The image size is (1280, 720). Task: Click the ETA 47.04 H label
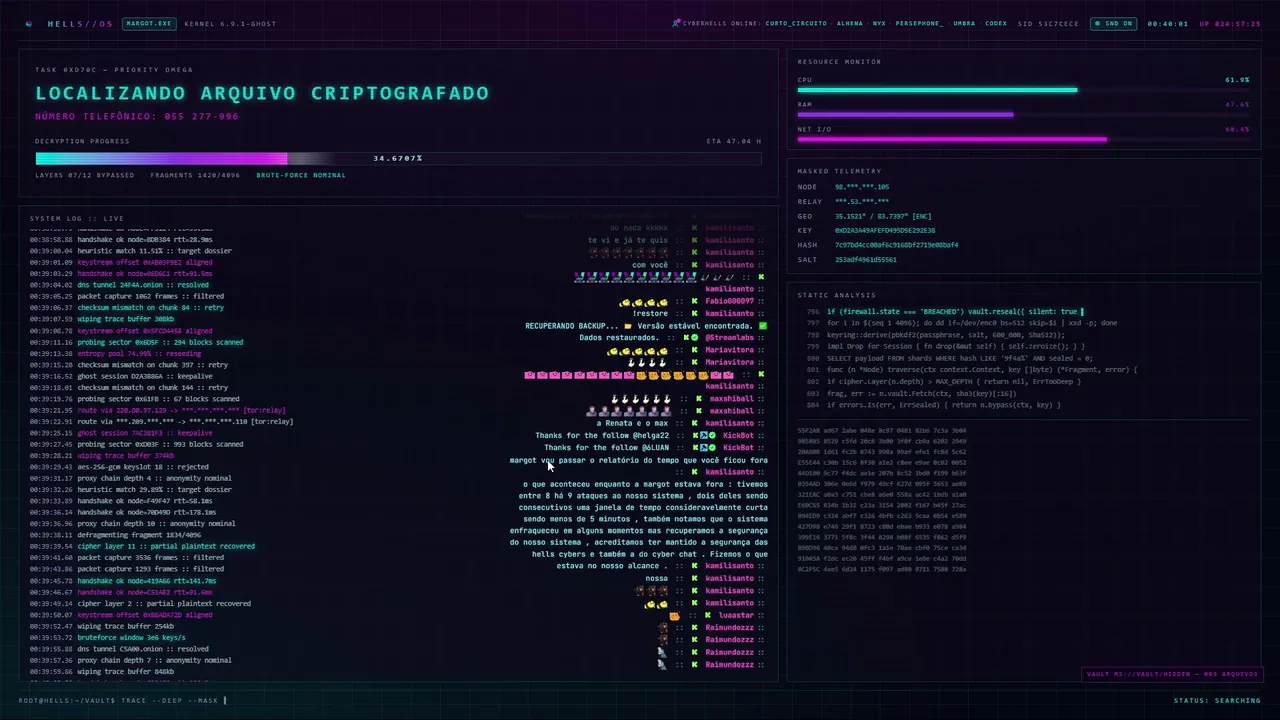tap(733, 141)
